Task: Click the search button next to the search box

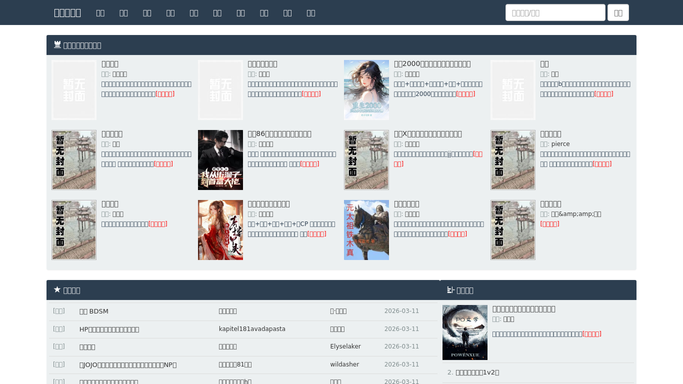Action: point(618,13)
